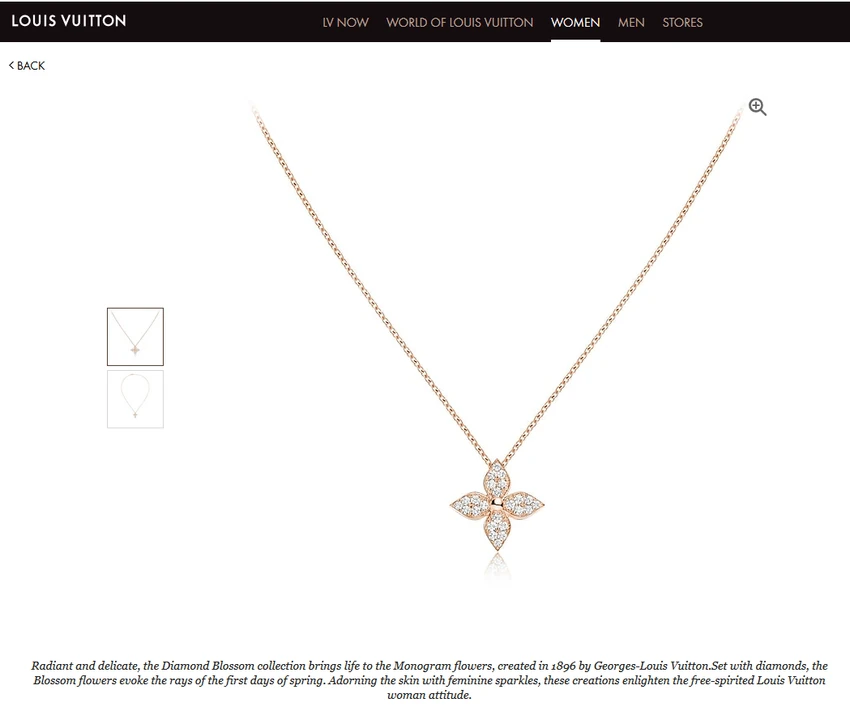850x728 pixels.
Task: Click the diamond flower pendant center bead
Action: [x=497, y=504]
